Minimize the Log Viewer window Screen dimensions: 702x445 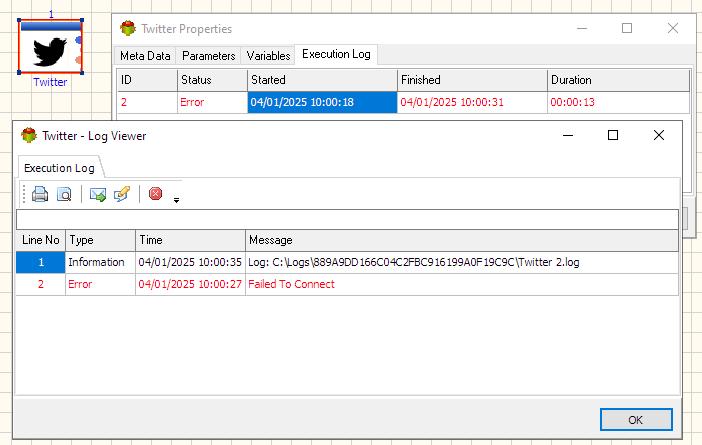[568, 135]
